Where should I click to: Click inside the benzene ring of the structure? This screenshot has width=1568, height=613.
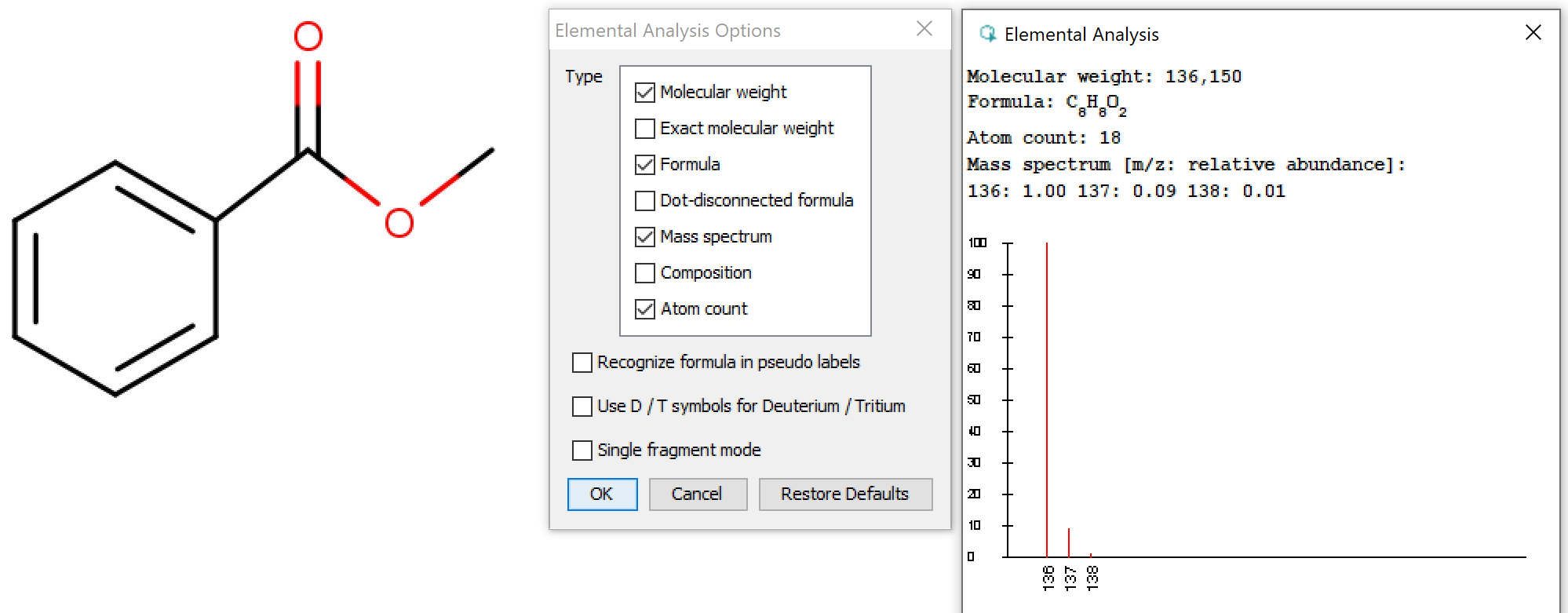point(115,279)
